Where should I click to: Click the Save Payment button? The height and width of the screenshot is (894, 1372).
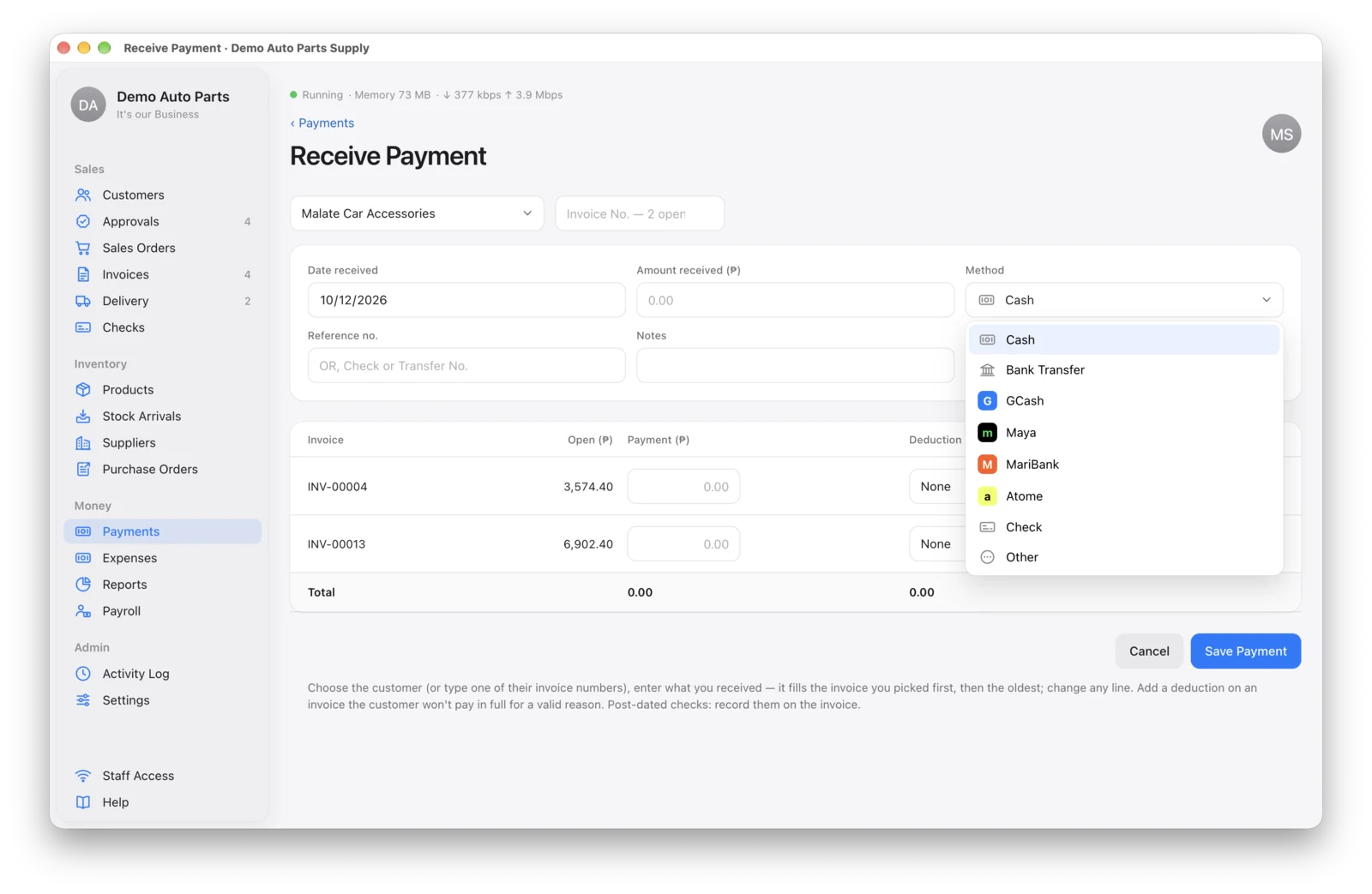pos(1245,651)
